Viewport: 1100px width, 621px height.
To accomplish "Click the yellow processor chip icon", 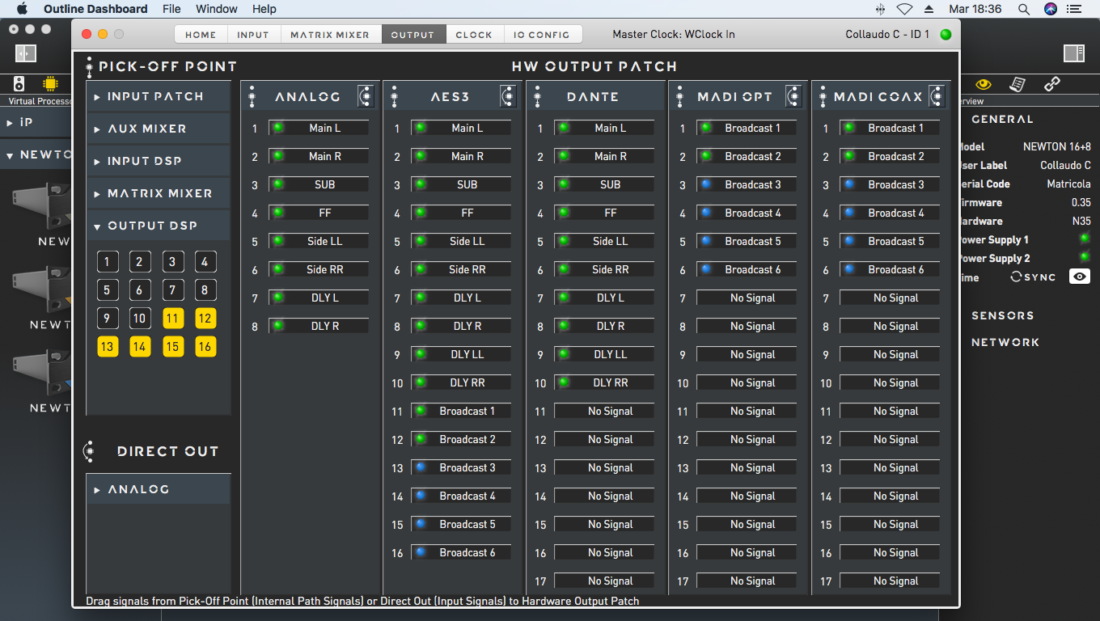I will click(50, 84).
